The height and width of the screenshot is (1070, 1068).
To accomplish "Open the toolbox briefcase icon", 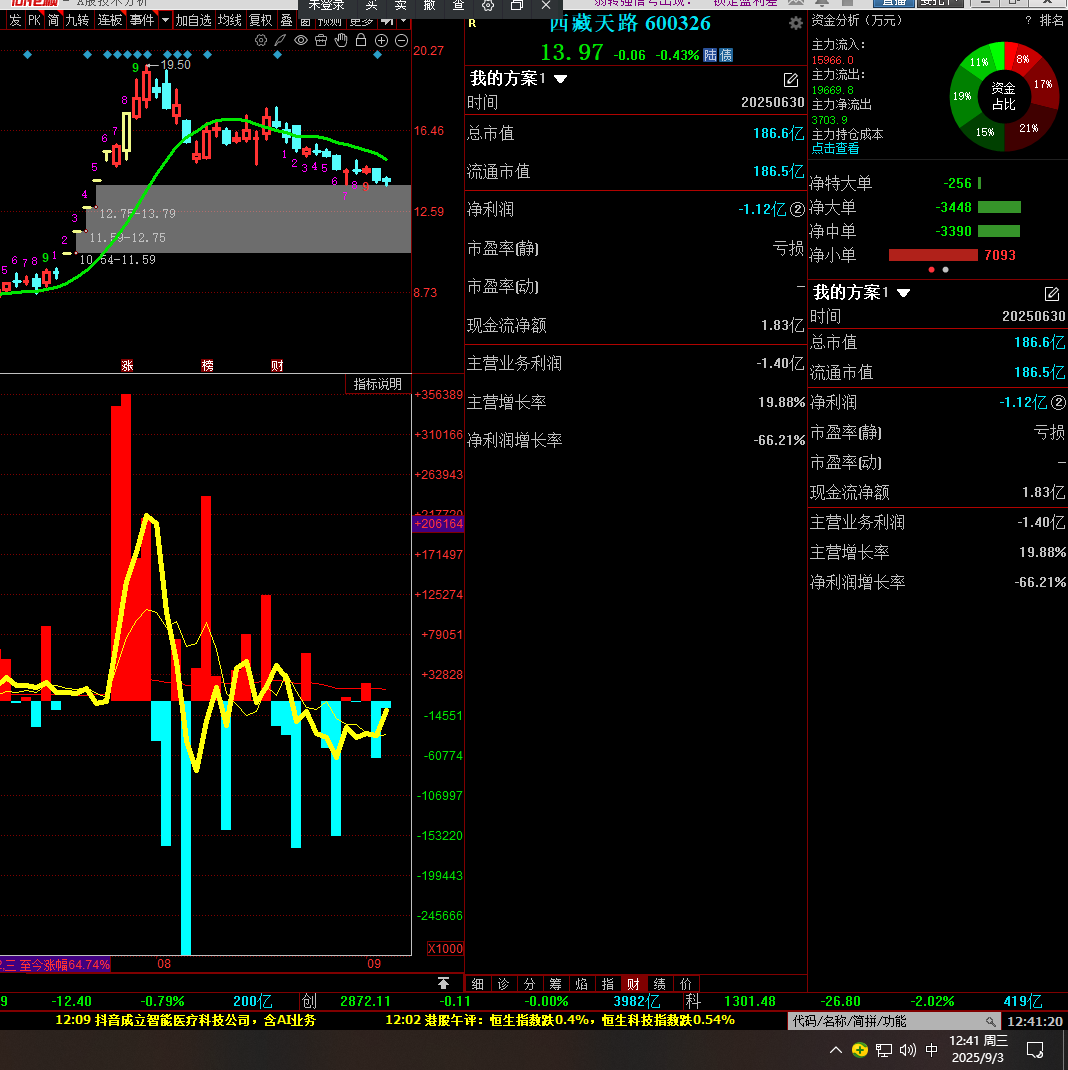I will 321,40.
